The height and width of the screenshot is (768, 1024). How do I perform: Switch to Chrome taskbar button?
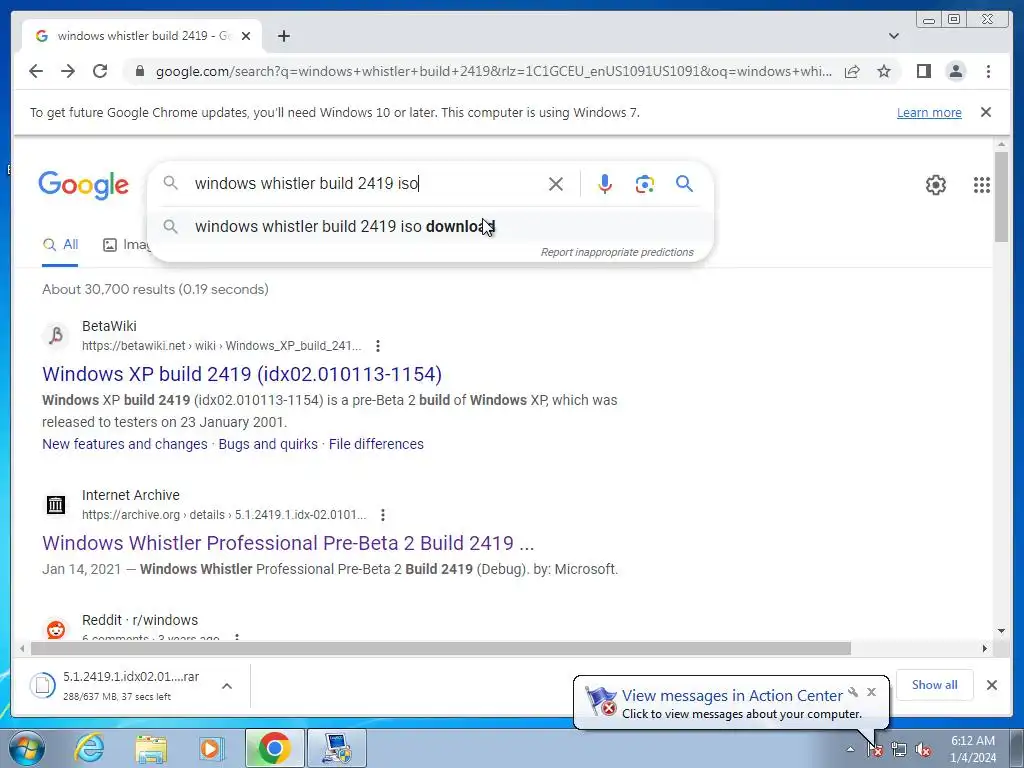coord(274,748)
